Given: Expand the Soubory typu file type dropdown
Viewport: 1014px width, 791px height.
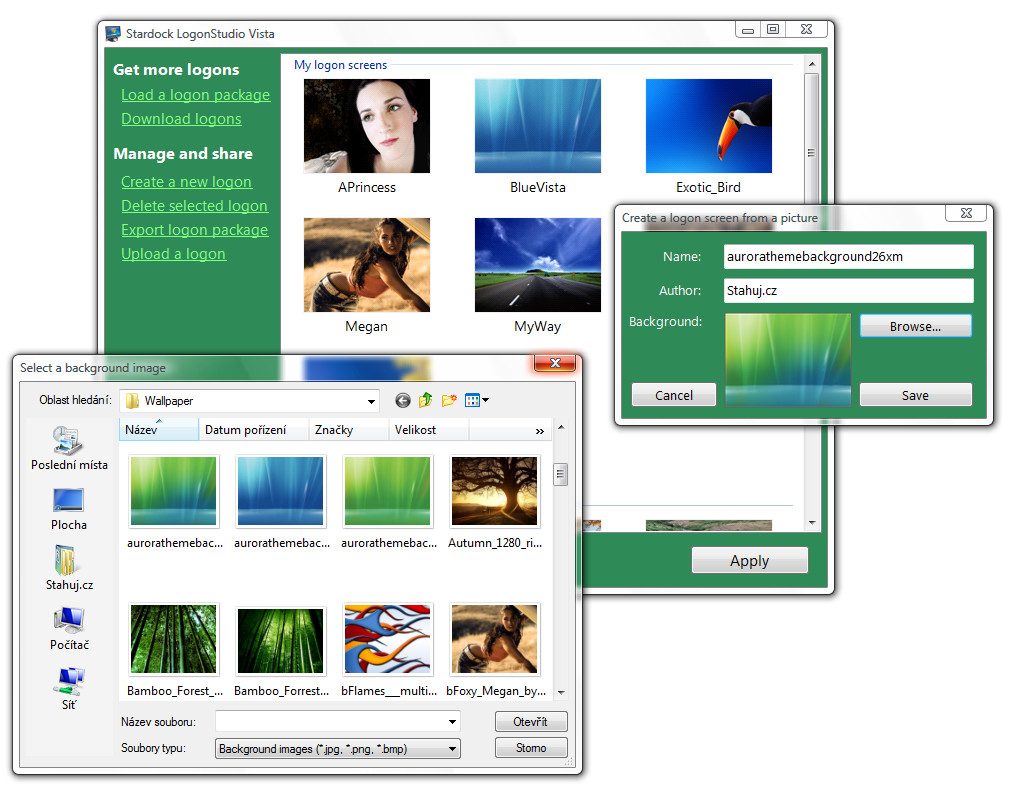Looking at the screenshot, I should point(452,749).
